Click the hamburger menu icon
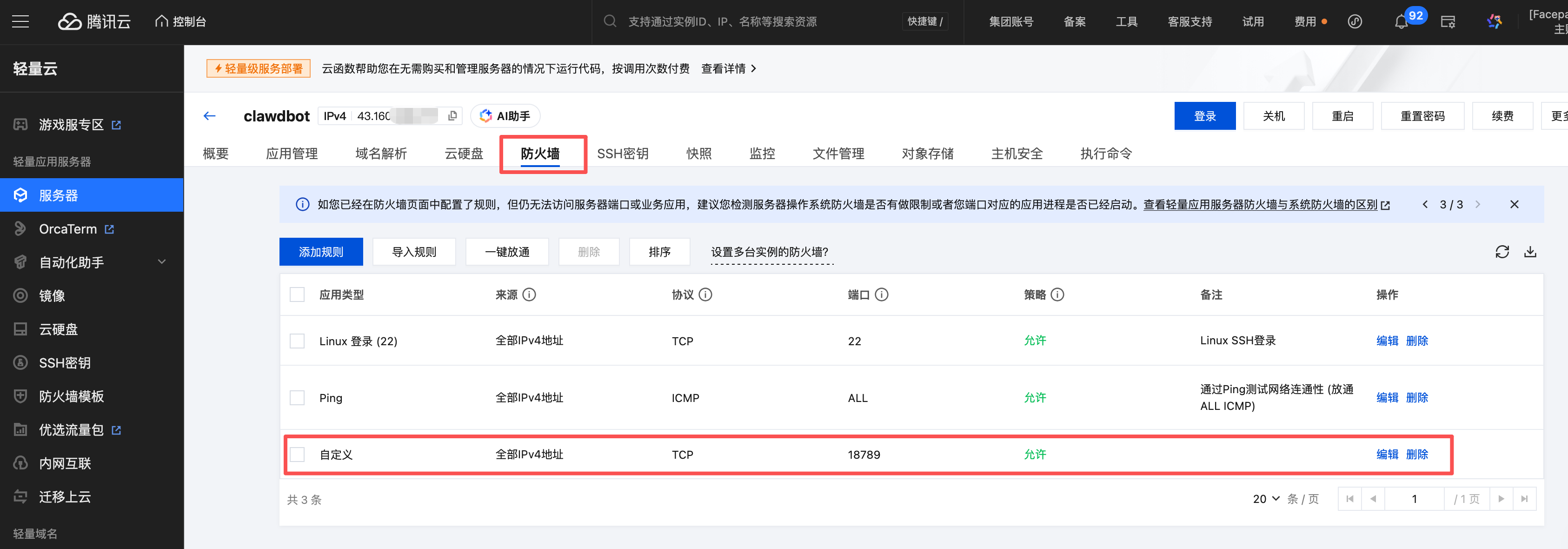 21,22
